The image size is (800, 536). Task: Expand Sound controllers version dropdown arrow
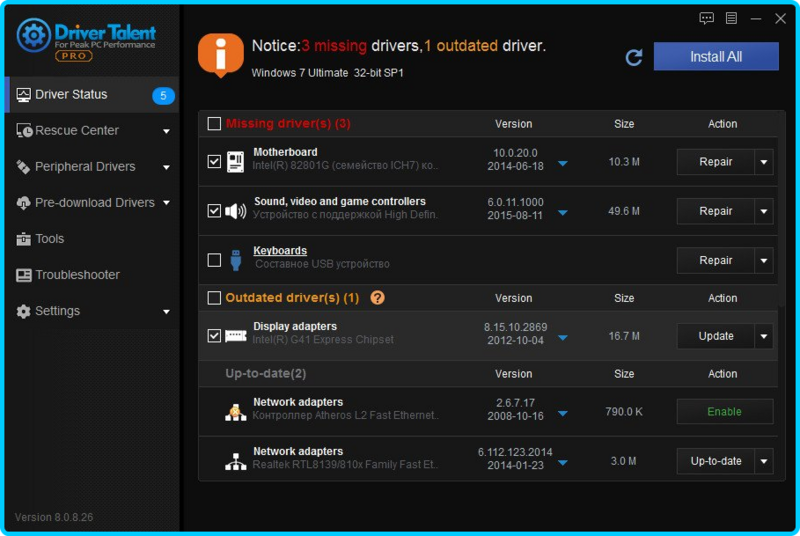point(563,213)
